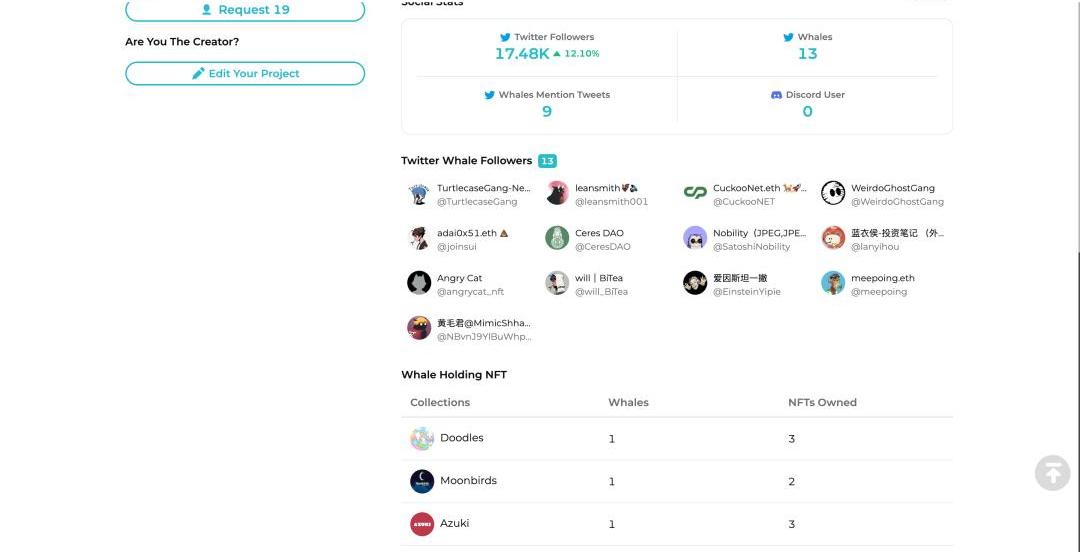Viewport: 1080px width, 552px height.
Task: Open the @will_BiTea handle link
Action: click(601, 292)
